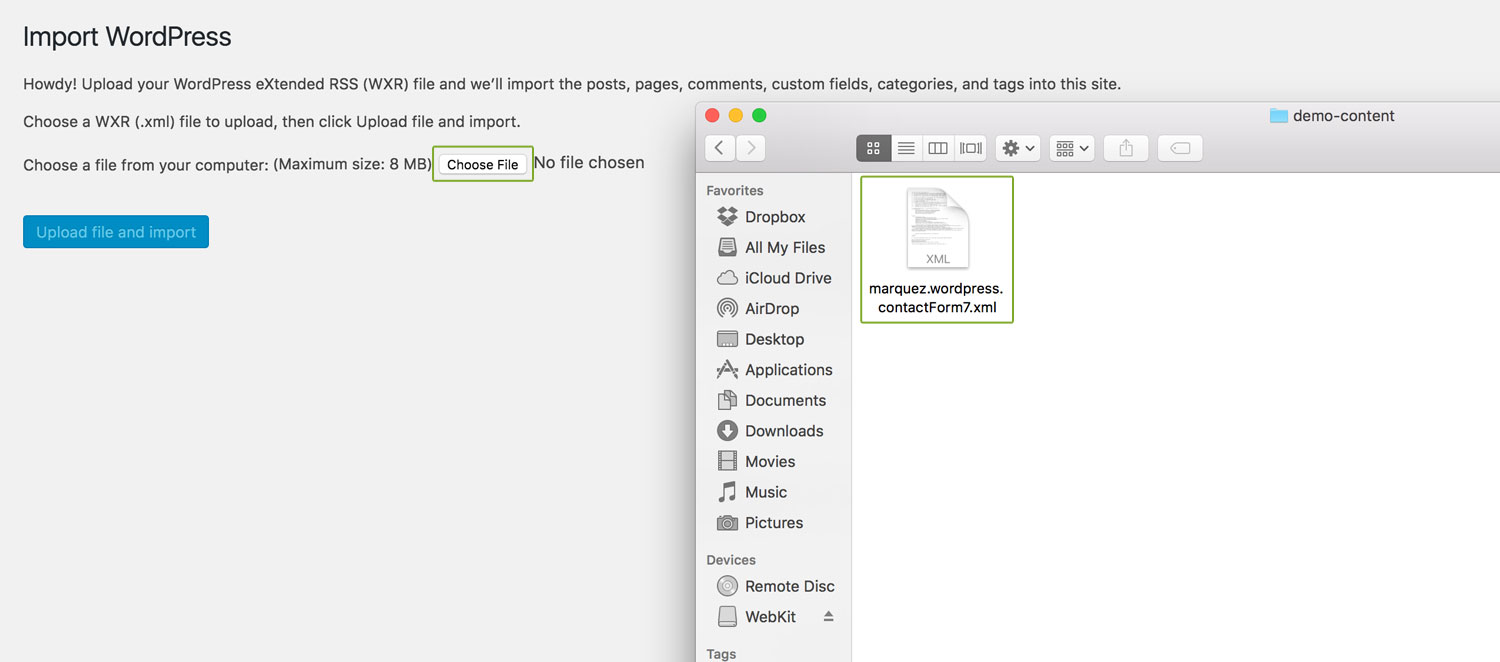Screen dimensions: 1500x662
Task: Select All My Files in sidebar
Action: click(773, 247)
